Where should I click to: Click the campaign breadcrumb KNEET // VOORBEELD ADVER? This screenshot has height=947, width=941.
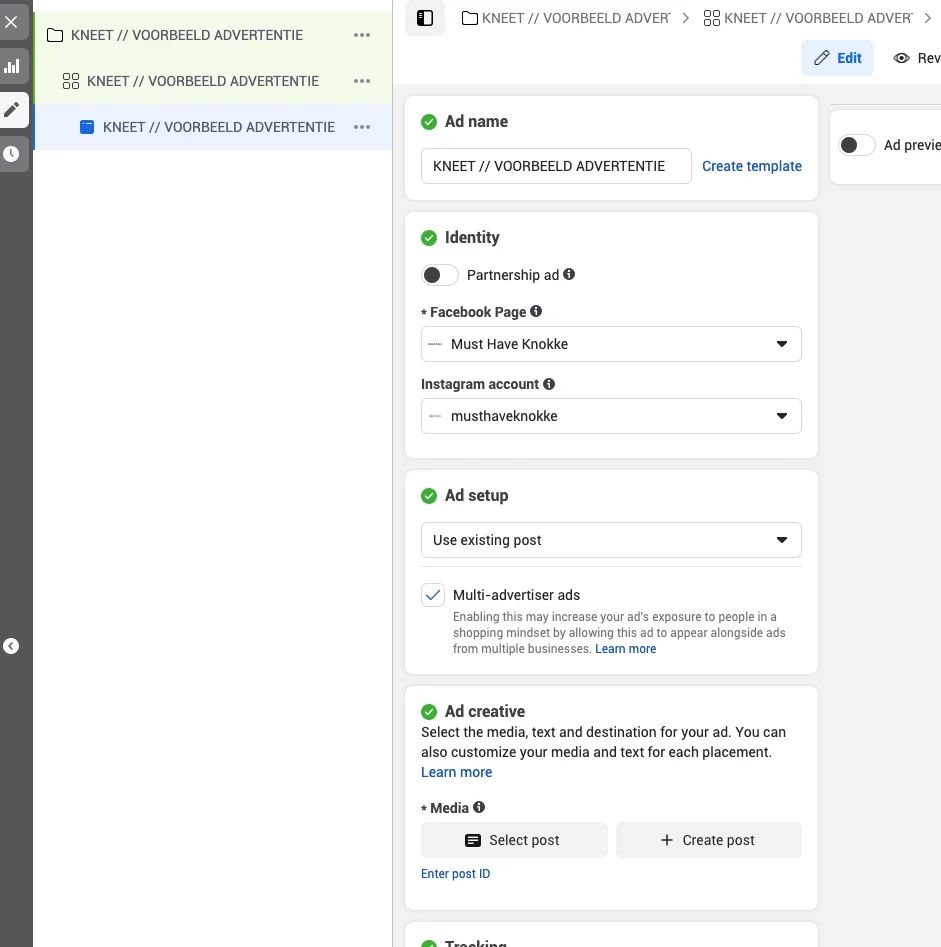click(x=576, y=18)
